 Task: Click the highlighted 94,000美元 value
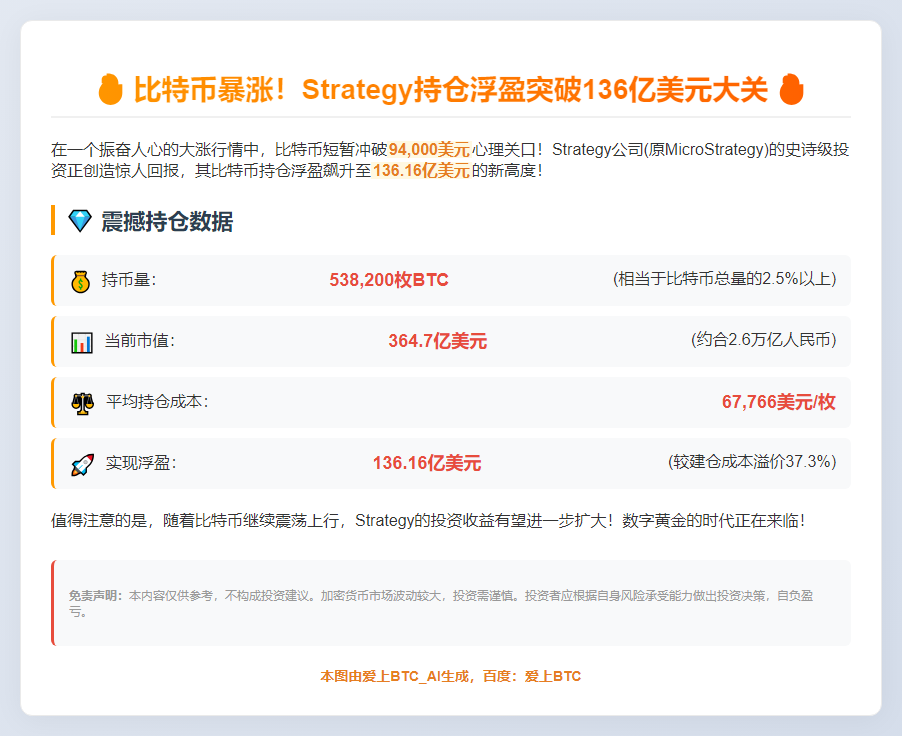tap(429, 150)
